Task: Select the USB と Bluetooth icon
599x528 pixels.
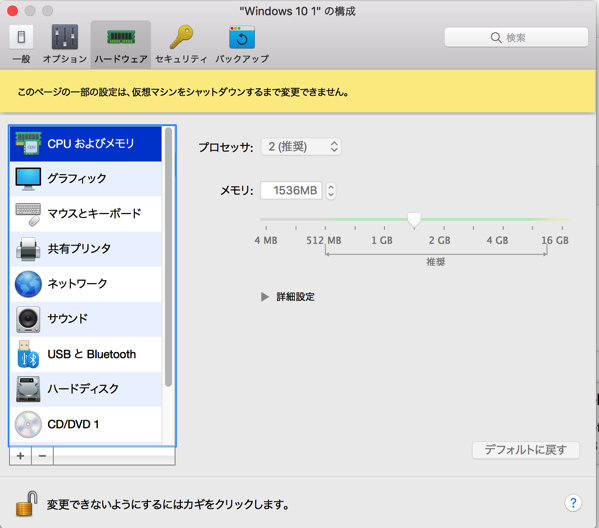Action: pyautogui.click(x=28, y=354)
